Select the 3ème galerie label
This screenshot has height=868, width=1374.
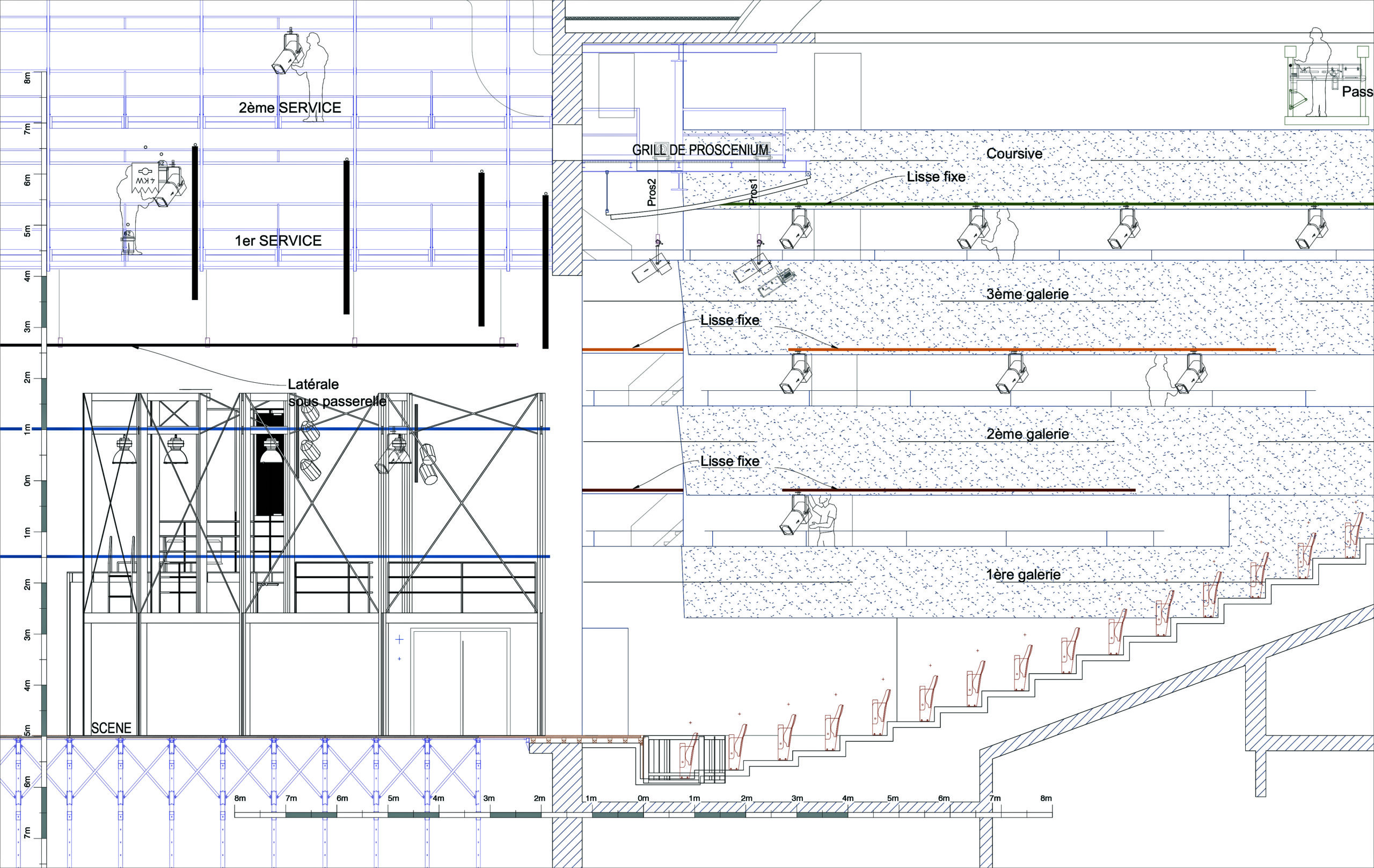(1027, 295)
